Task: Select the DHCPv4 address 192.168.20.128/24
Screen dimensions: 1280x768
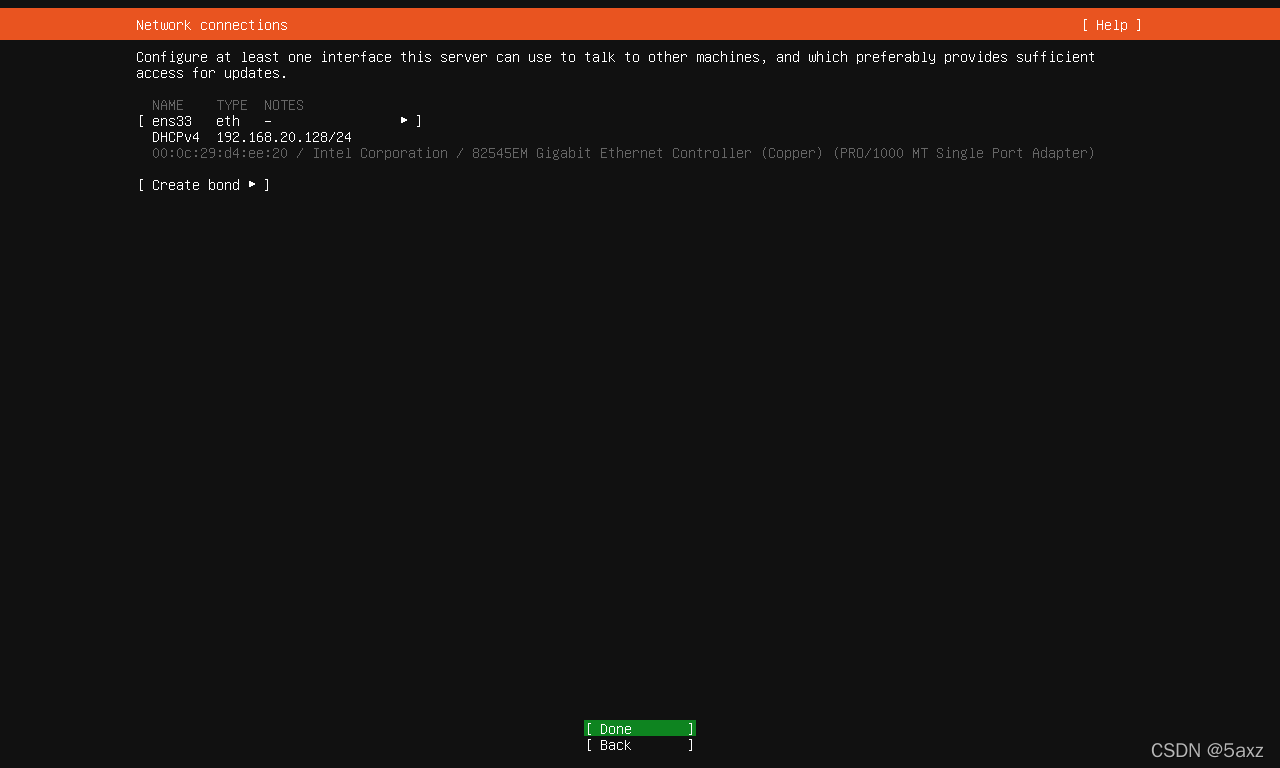Action: (x=284, y=137)
